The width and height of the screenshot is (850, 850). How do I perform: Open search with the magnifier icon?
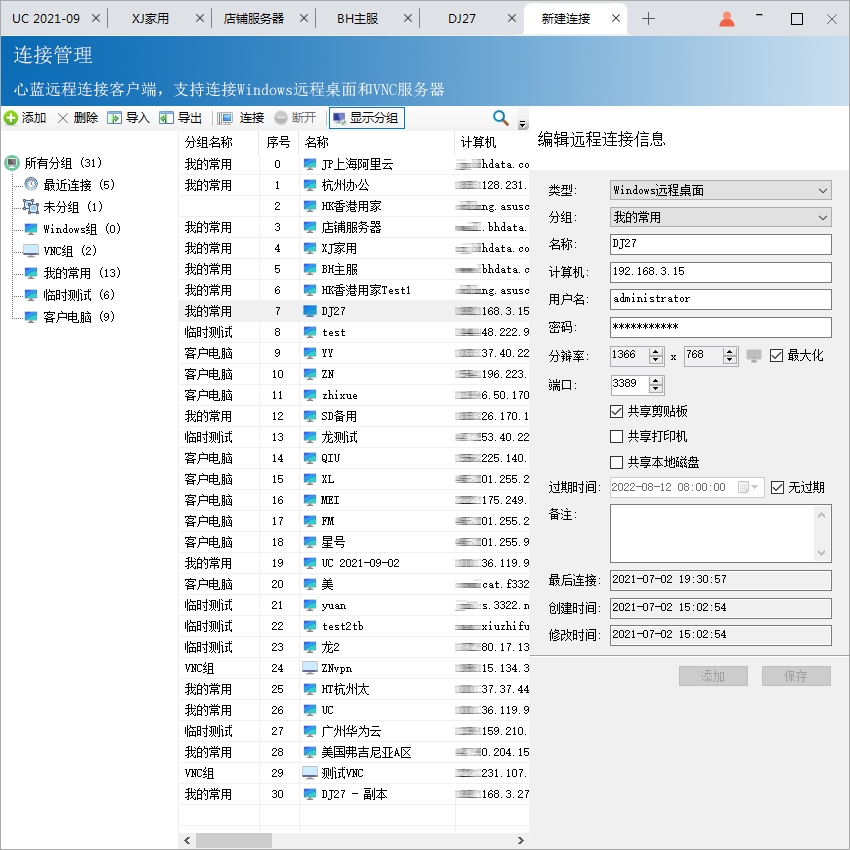[x=500, y=118]
